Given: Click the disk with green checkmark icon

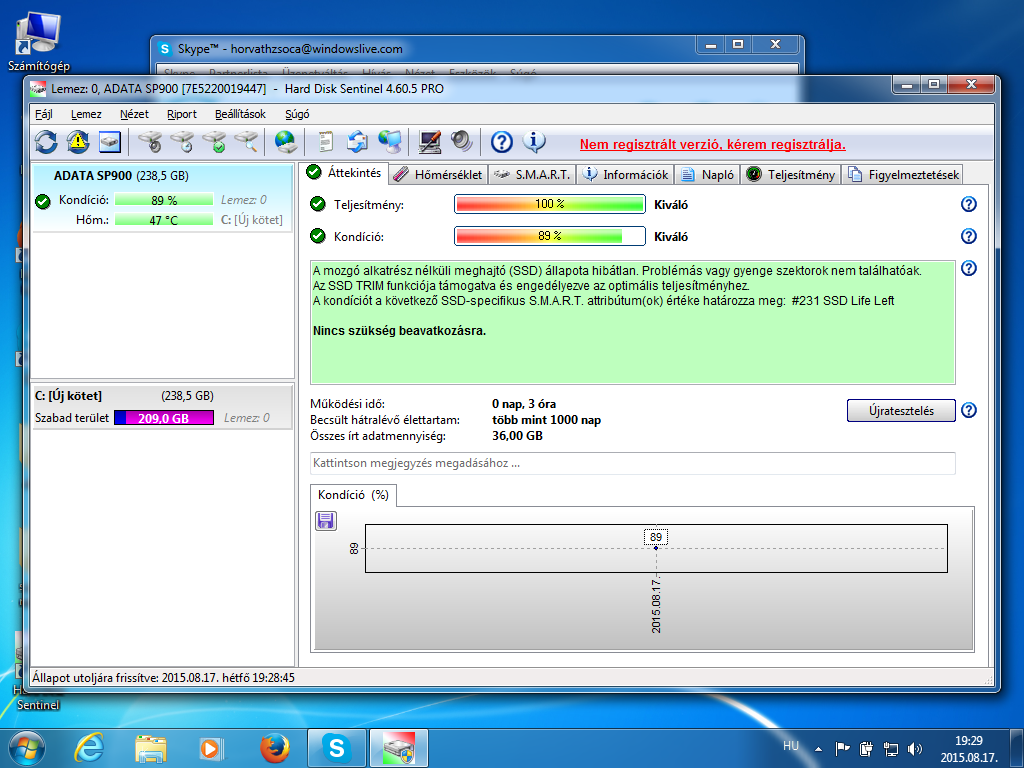Looking at the screenshot, I should pos(215,142).
